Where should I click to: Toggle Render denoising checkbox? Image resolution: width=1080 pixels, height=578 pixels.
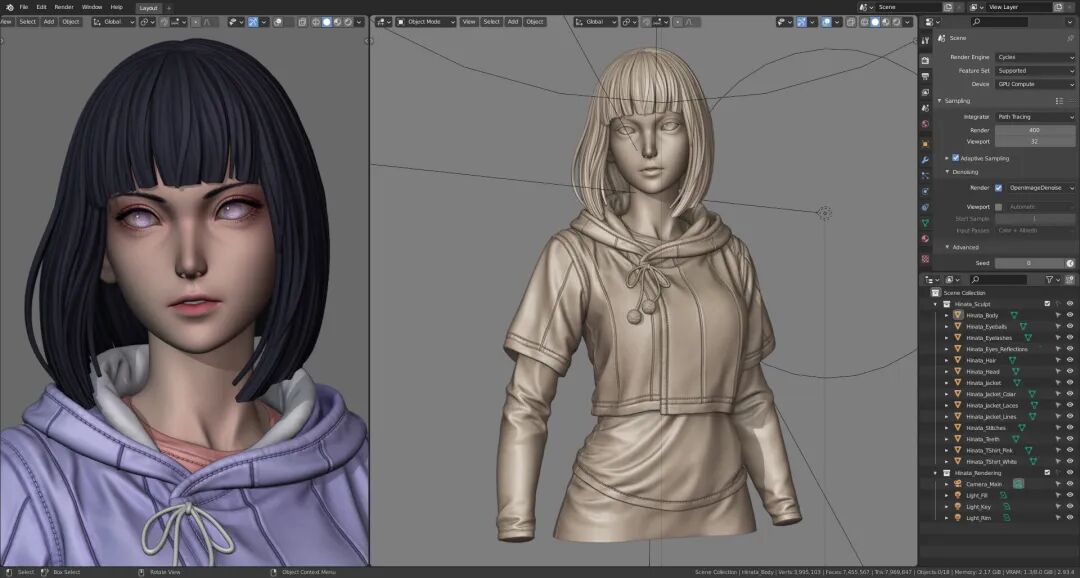tap(998, 187)
